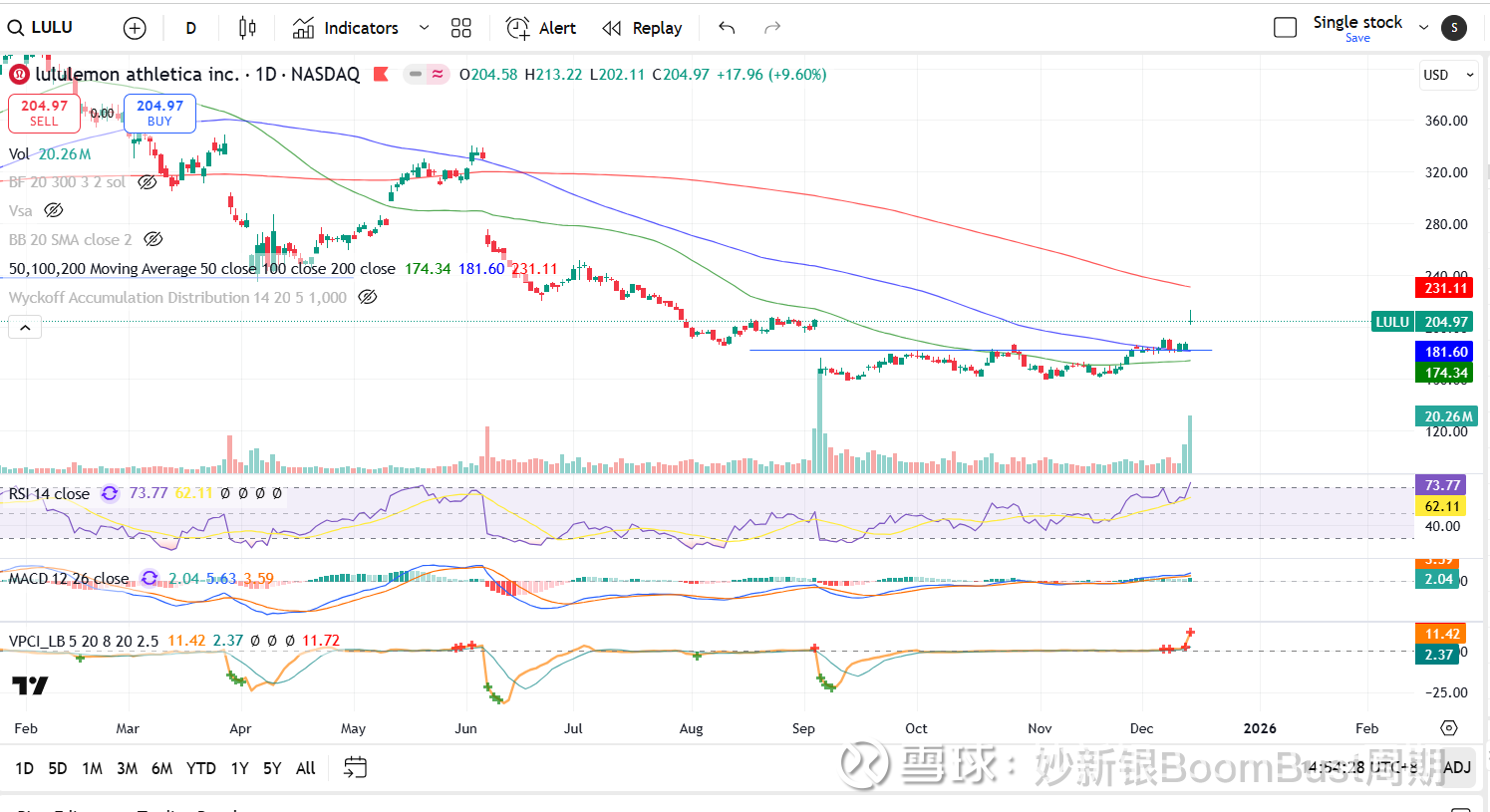Click the MACD 2.04 axis label
The image size is (1490, 812).
(x=1438, y=579)
